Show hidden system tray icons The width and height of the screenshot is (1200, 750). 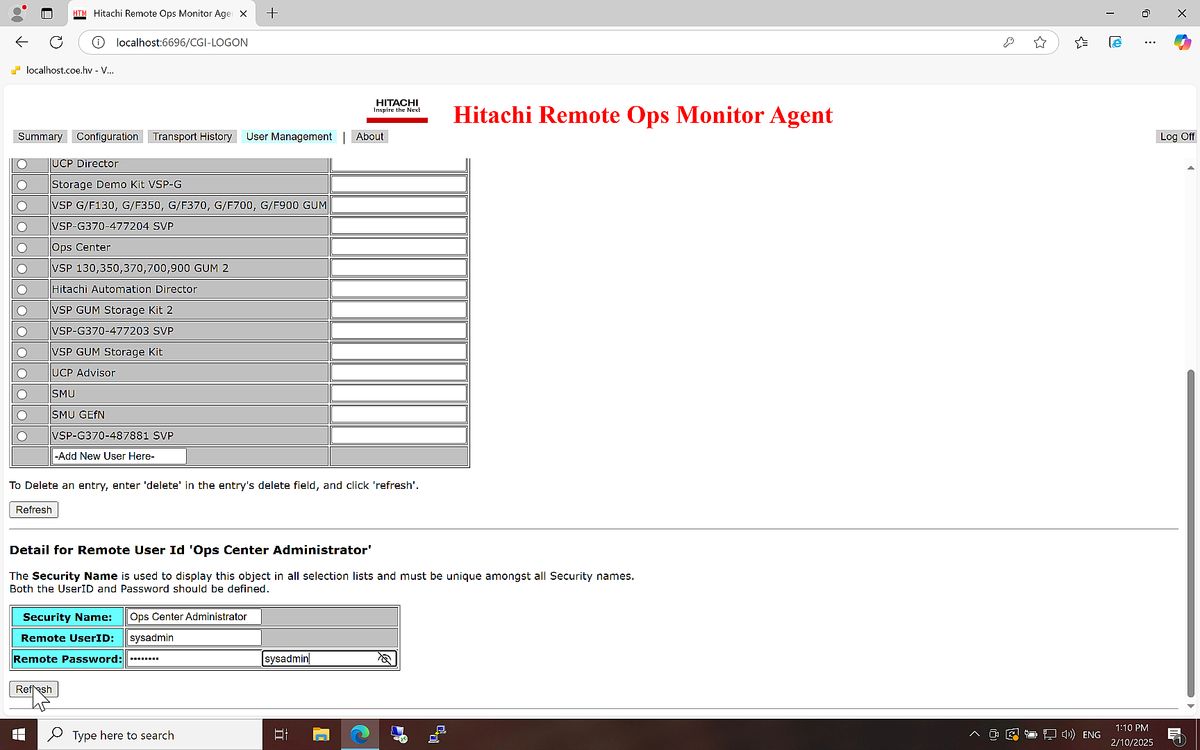[974, 735]
